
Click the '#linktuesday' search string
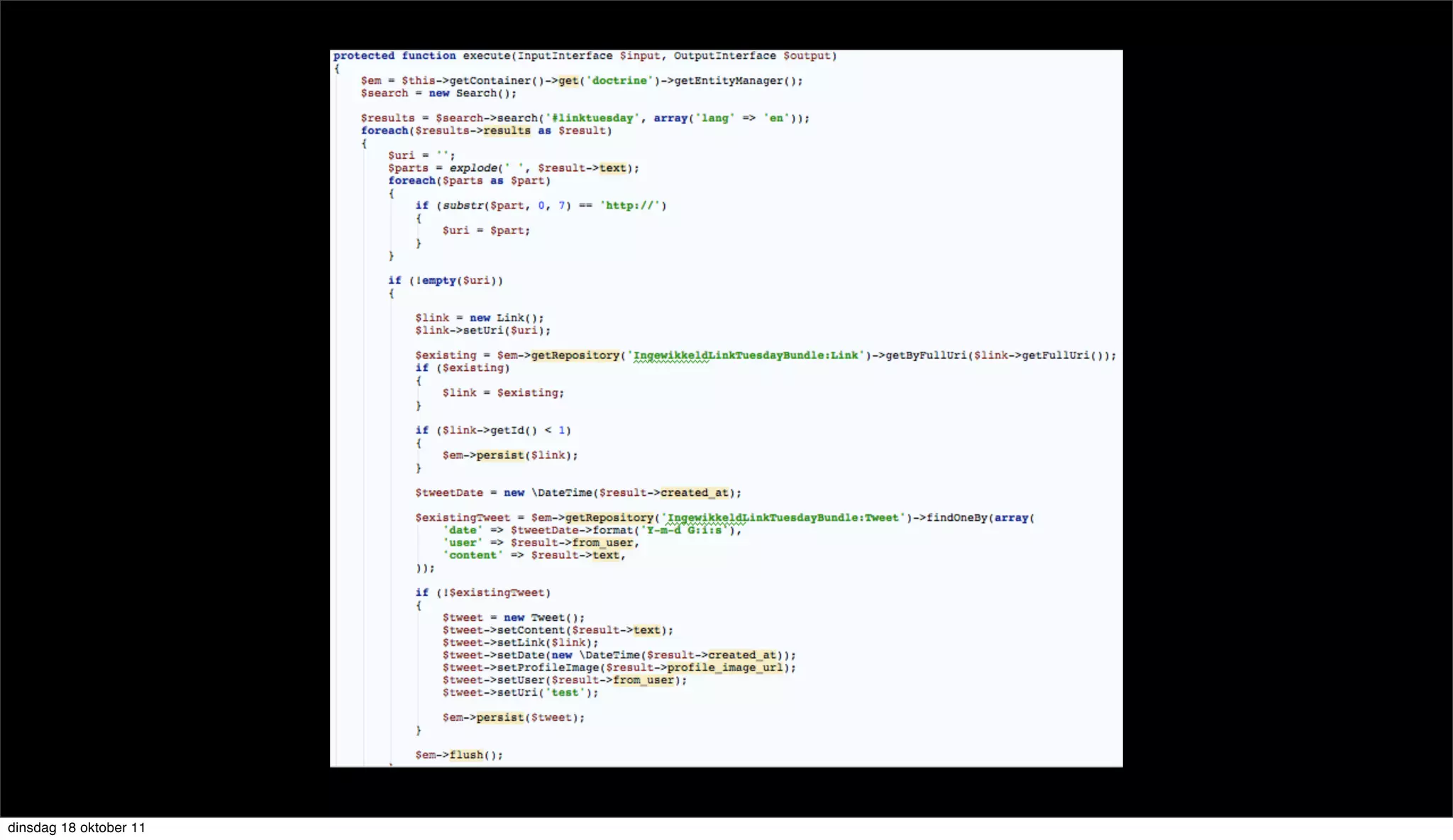pyautogui.click(x=592, y=118)
